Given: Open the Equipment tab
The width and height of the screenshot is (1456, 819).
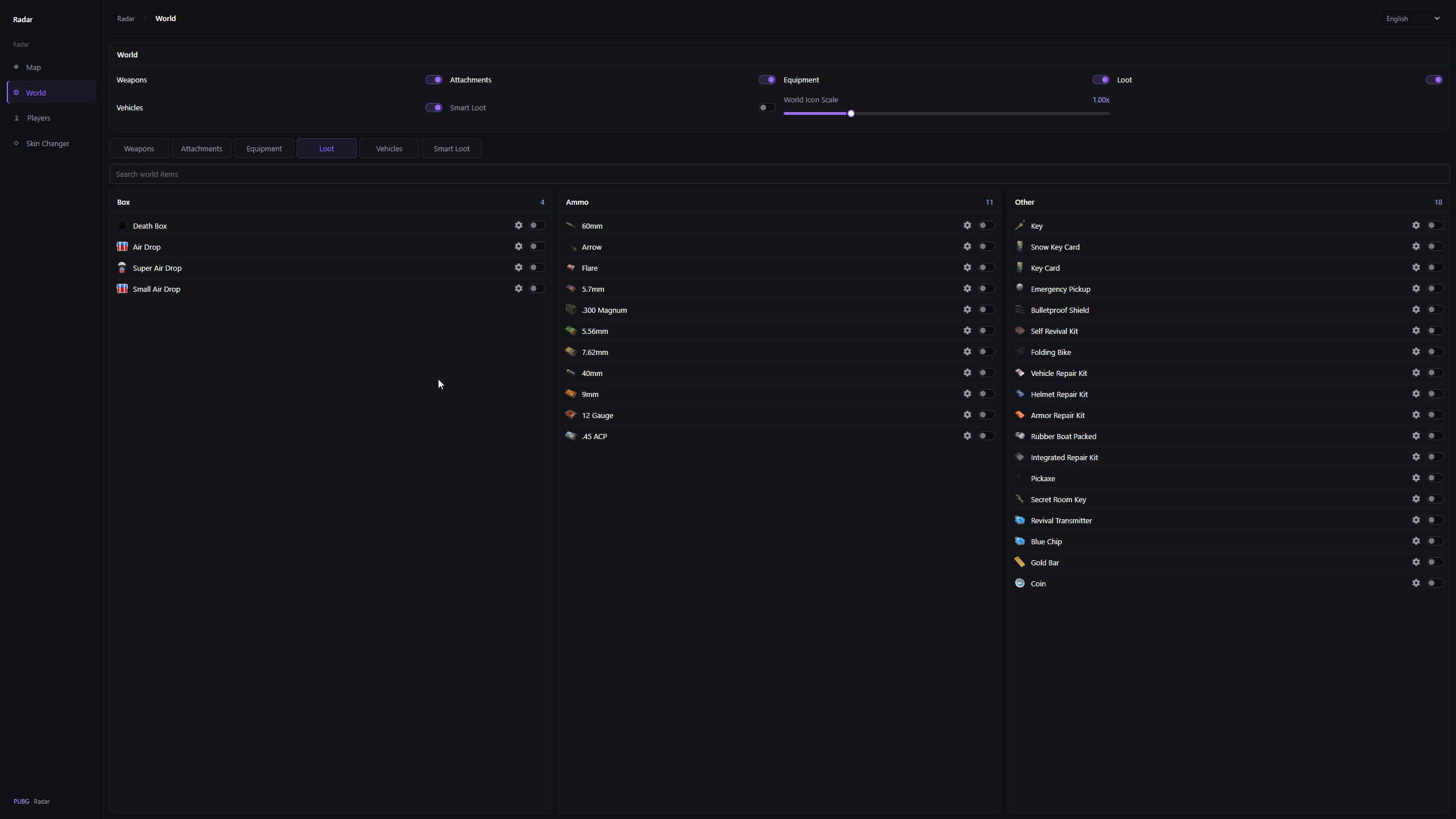Looking at the screenshot, I should 264,148.
